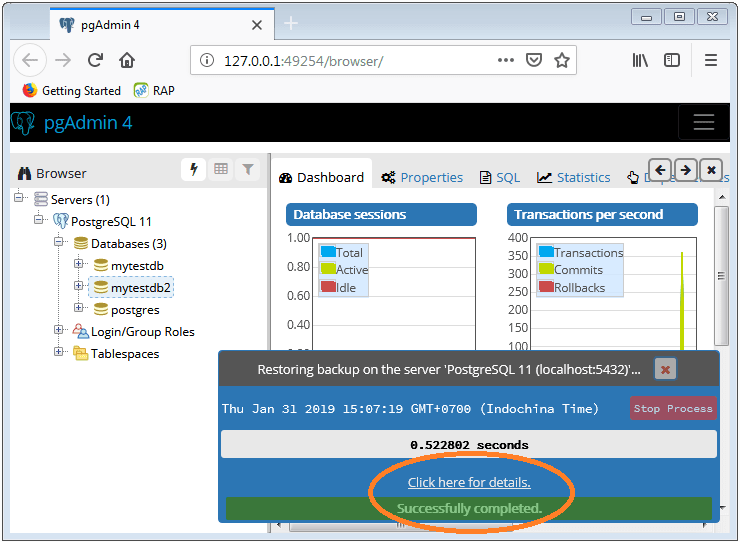This screenshot has height=542, width=740.
Task: Close the panel with the X button
Action: coord(711,170)
